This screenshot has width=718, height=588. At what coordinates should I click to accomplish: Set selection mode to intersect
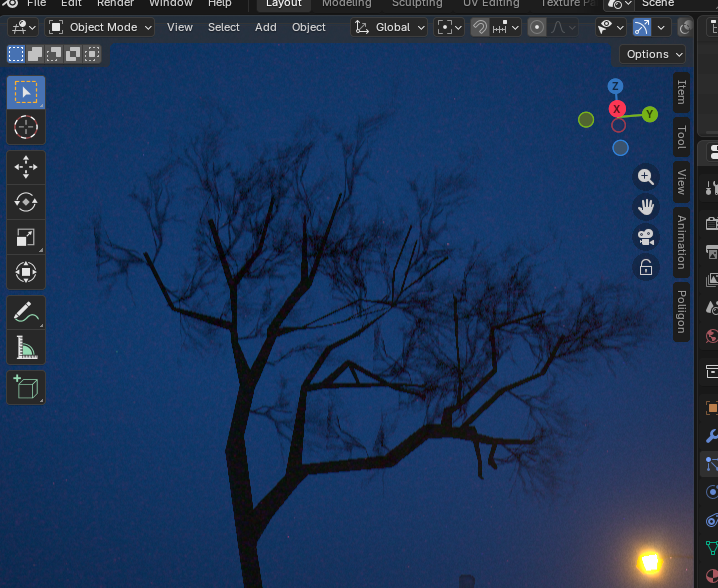point(92,54)
